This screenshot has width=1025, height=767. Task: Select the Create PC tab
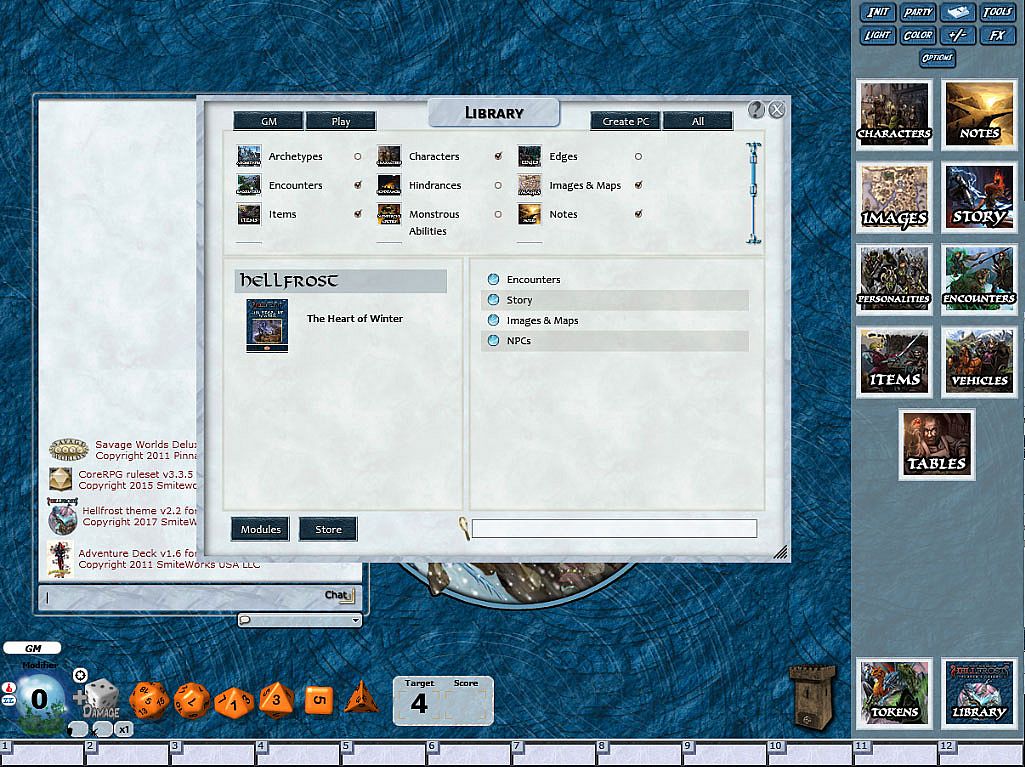(x=626, y=121)
